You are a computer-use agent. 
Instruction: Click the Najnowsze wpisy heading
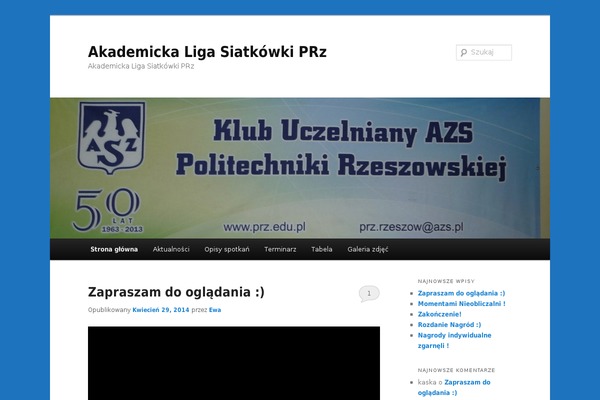click(446, 281)
